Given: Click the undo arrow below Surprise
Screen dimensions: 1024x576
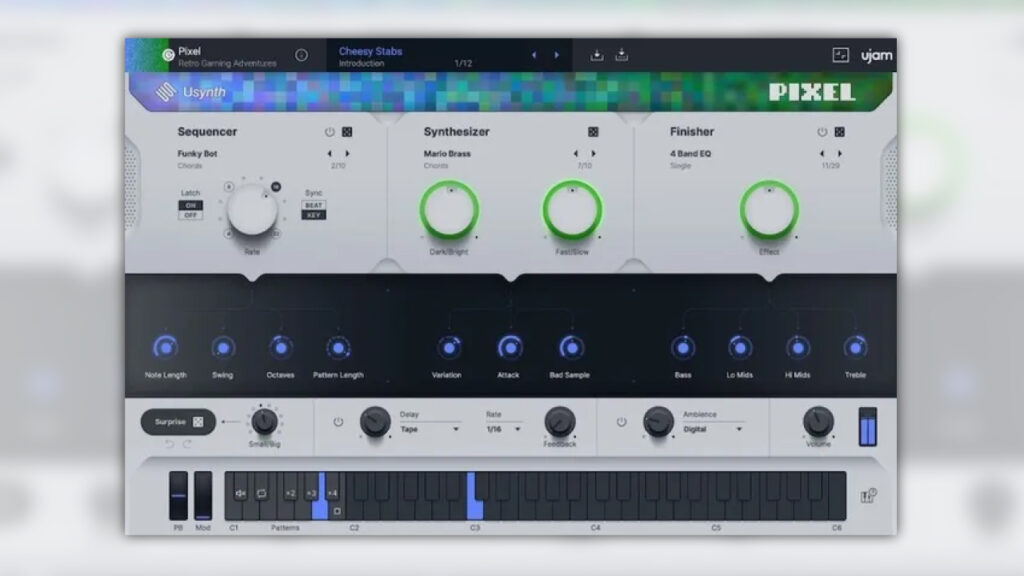Looking at the screenshot, I should 168,443.
